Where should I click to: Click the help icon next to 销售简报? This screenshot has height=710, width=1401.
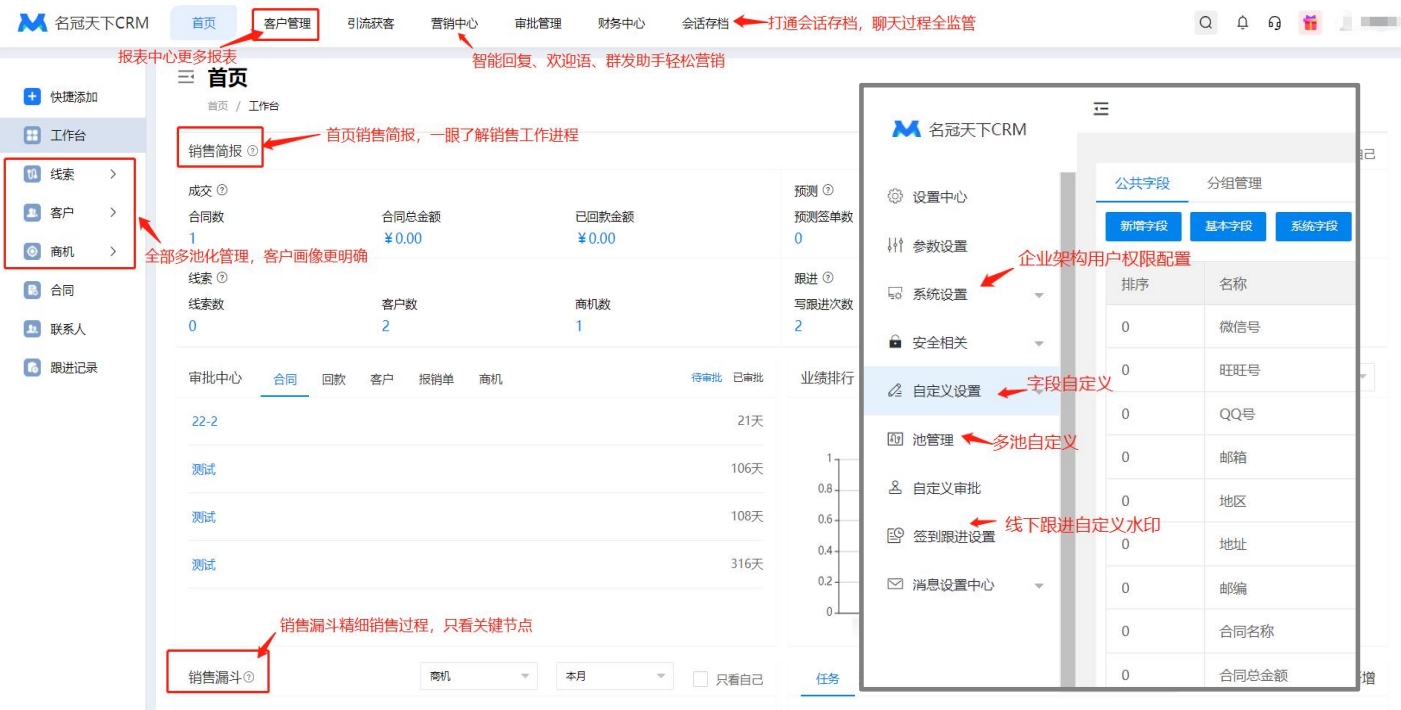(x=253, y=151)
